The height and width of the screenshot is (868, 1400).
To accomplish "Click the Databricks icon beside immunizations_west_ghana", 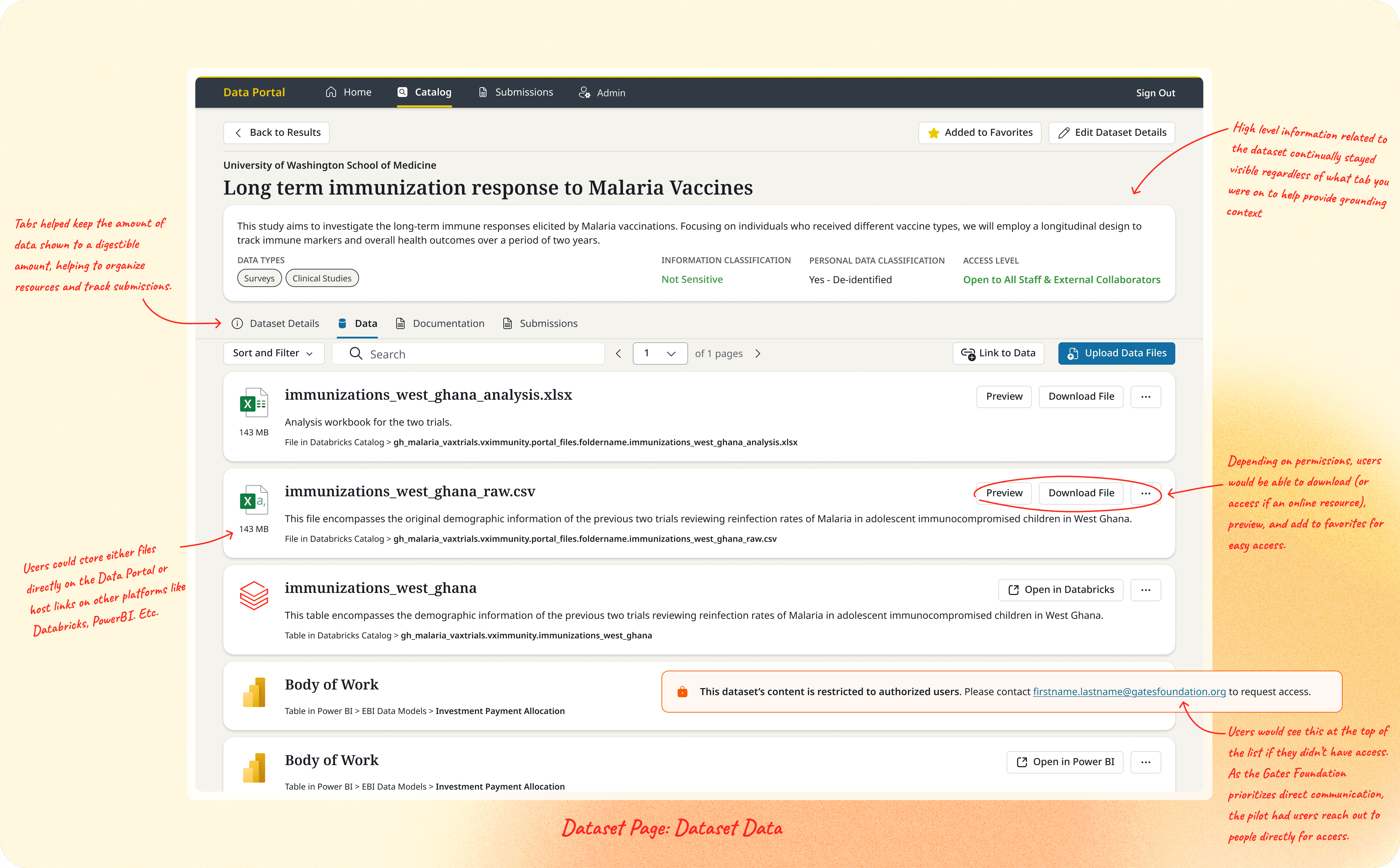I will point(253,596).
